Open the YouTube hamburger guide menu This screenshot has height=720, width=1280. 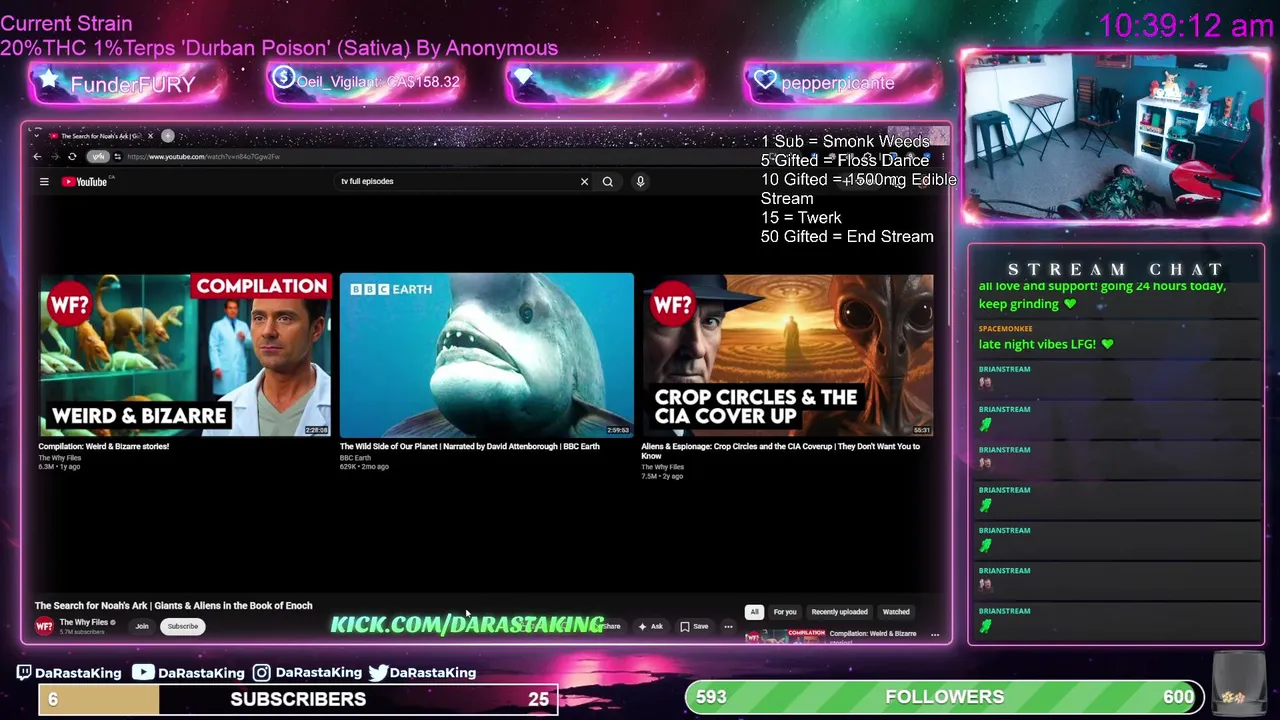[x=44, y=181]
